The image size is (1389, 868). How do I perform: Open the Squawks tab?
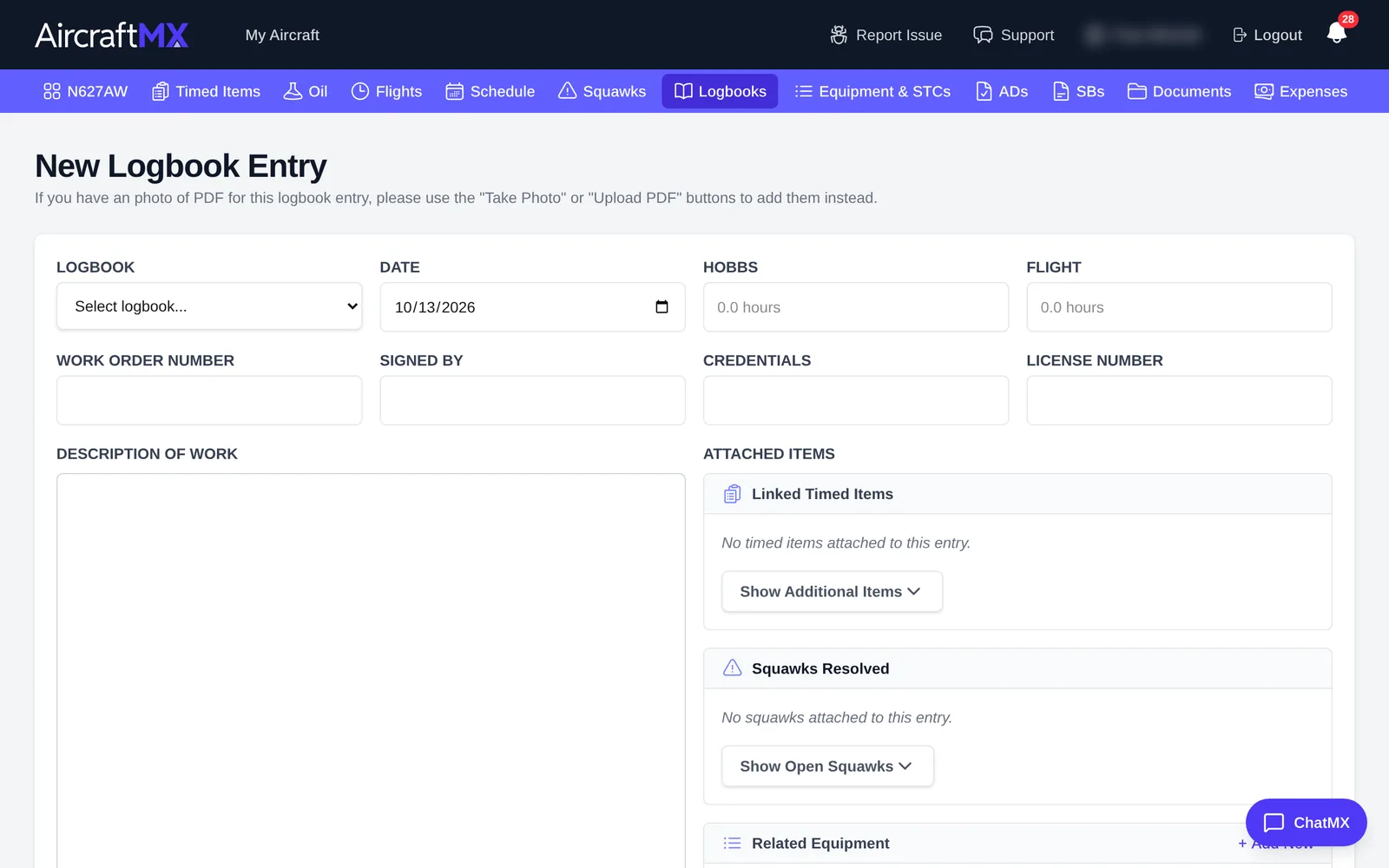[x=602, y=91]
